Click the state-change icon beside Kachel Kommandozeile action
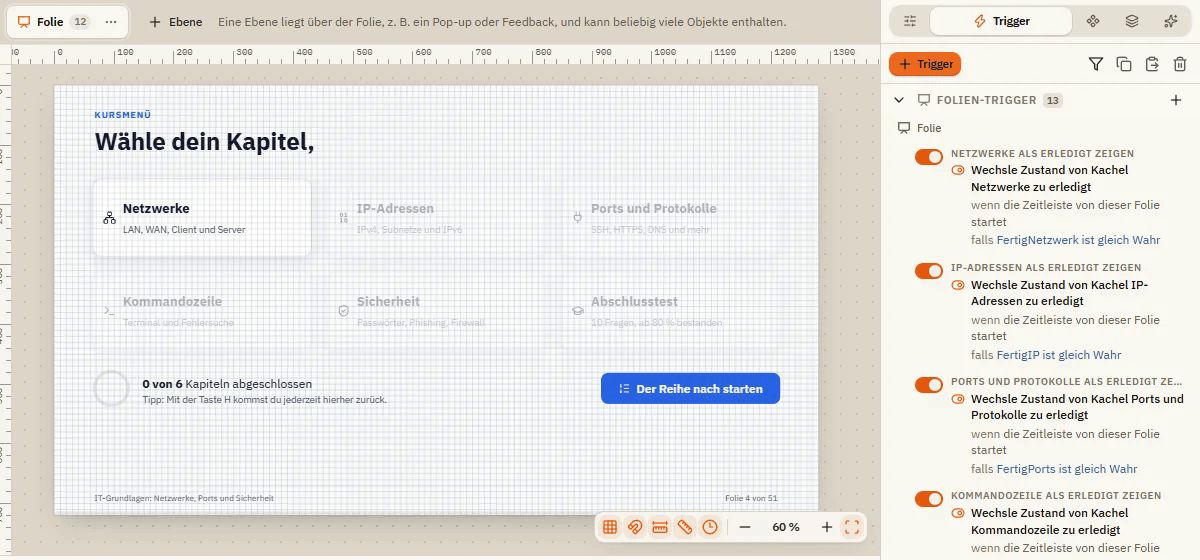 (958, 513)
